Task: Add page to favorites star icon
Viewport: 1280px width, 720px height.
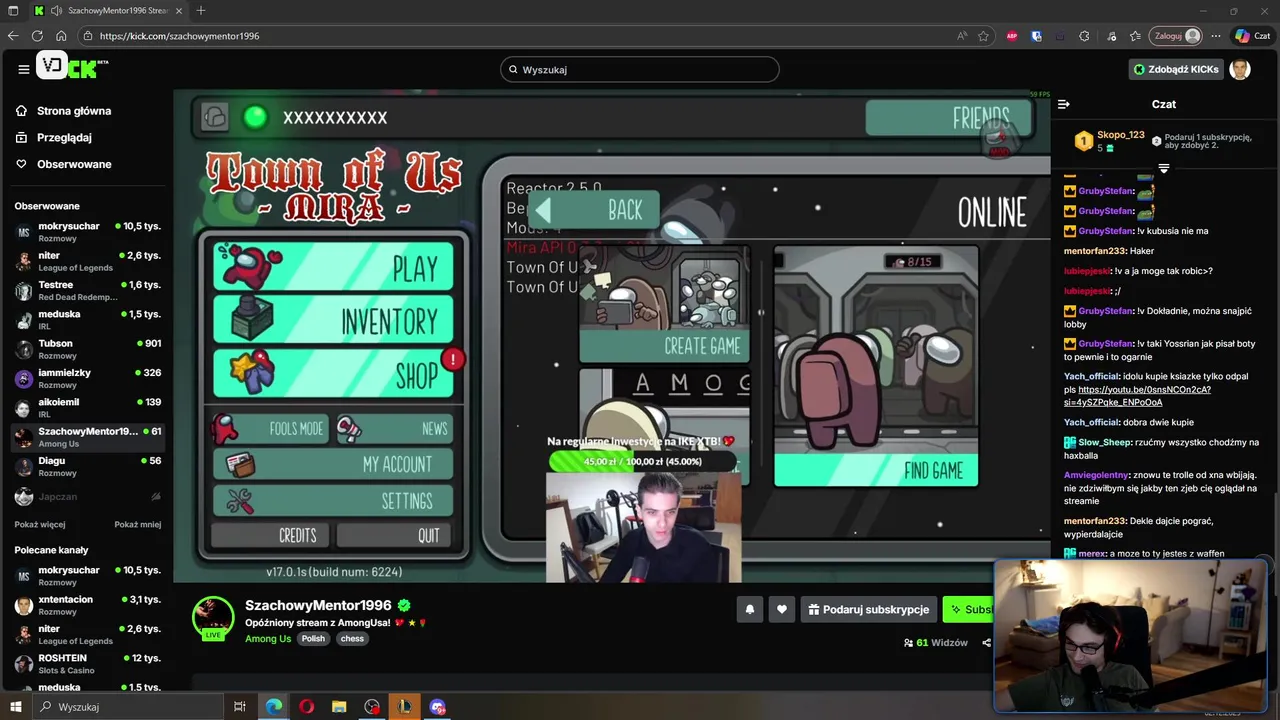Action: pyautogui.click(x=984, y=36)
